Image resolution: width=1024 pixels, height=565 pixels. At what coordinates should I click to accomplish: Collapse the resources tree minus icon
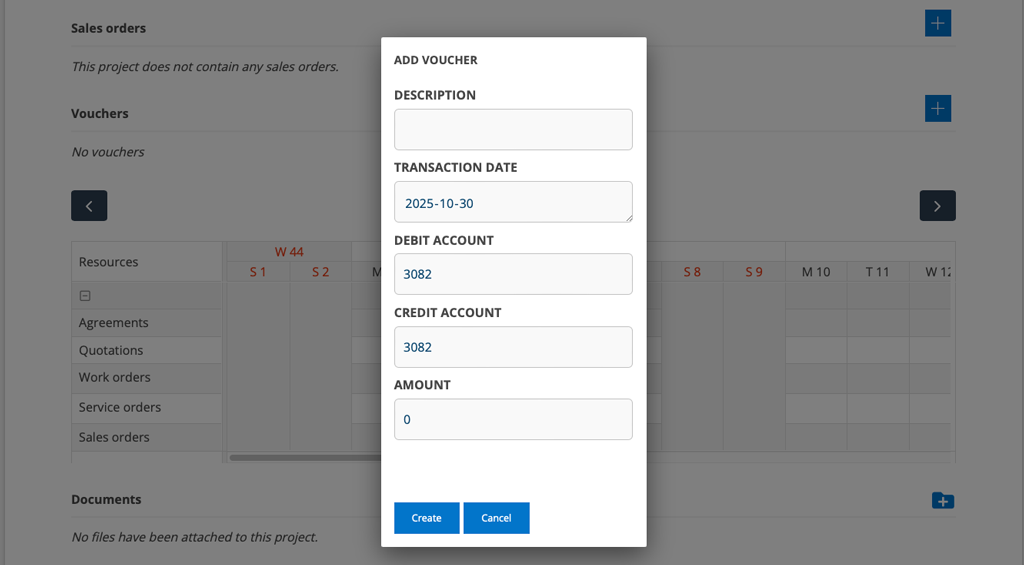85,296
